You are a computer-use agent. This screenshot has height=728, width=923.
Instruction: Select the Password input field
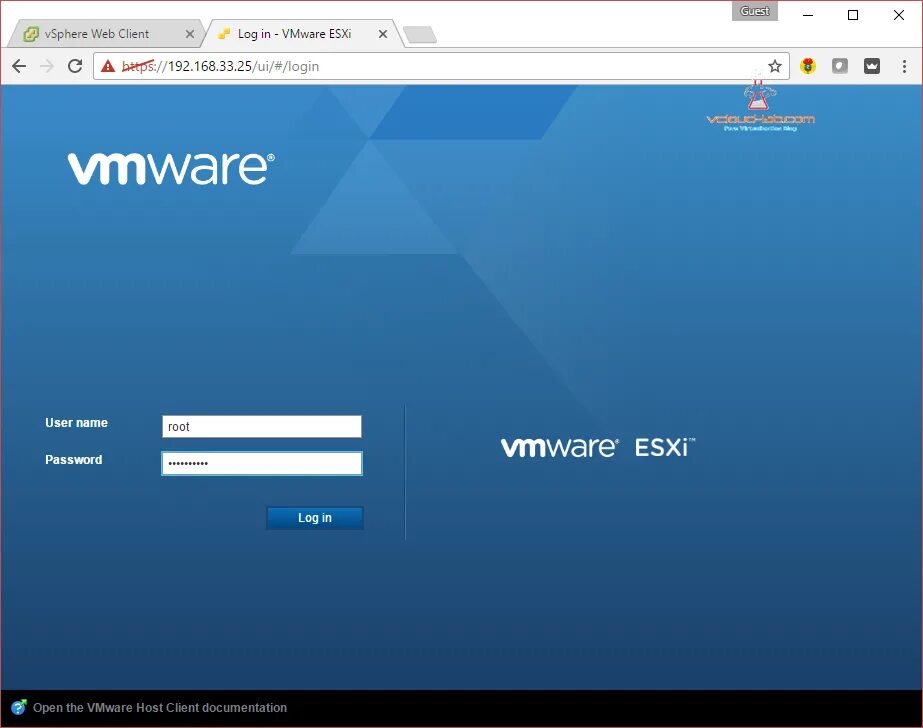(x=261, y=462)
